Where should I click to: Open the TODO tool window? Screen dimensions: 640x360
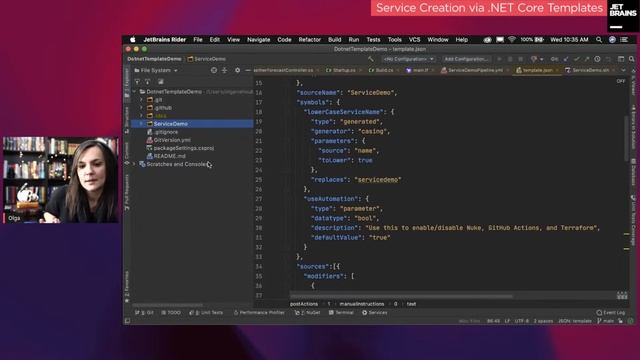click(171, 313)
